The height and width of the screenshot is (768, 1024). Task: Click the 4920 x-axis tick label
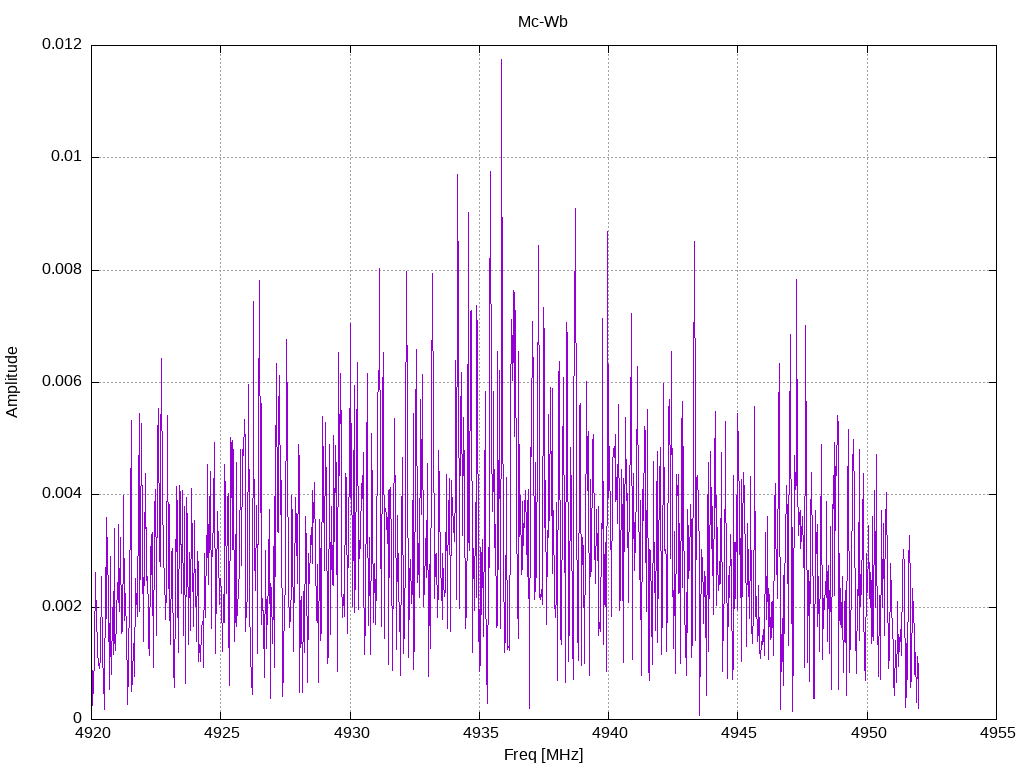click(92, 733)
